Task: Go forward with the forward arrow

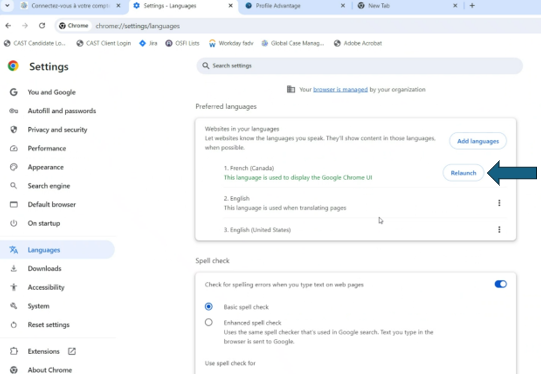Action: [25, 26]
